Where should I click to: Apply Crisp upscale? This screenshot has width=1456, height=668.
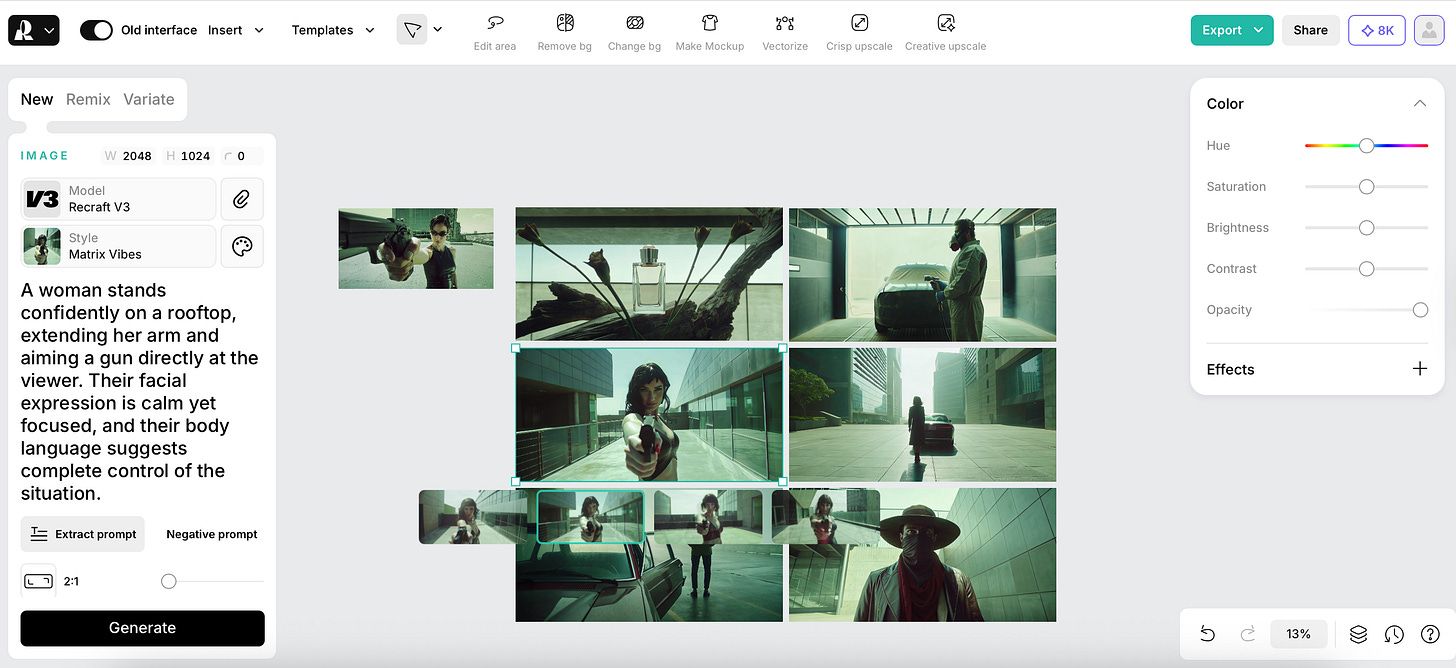(859, 33)
